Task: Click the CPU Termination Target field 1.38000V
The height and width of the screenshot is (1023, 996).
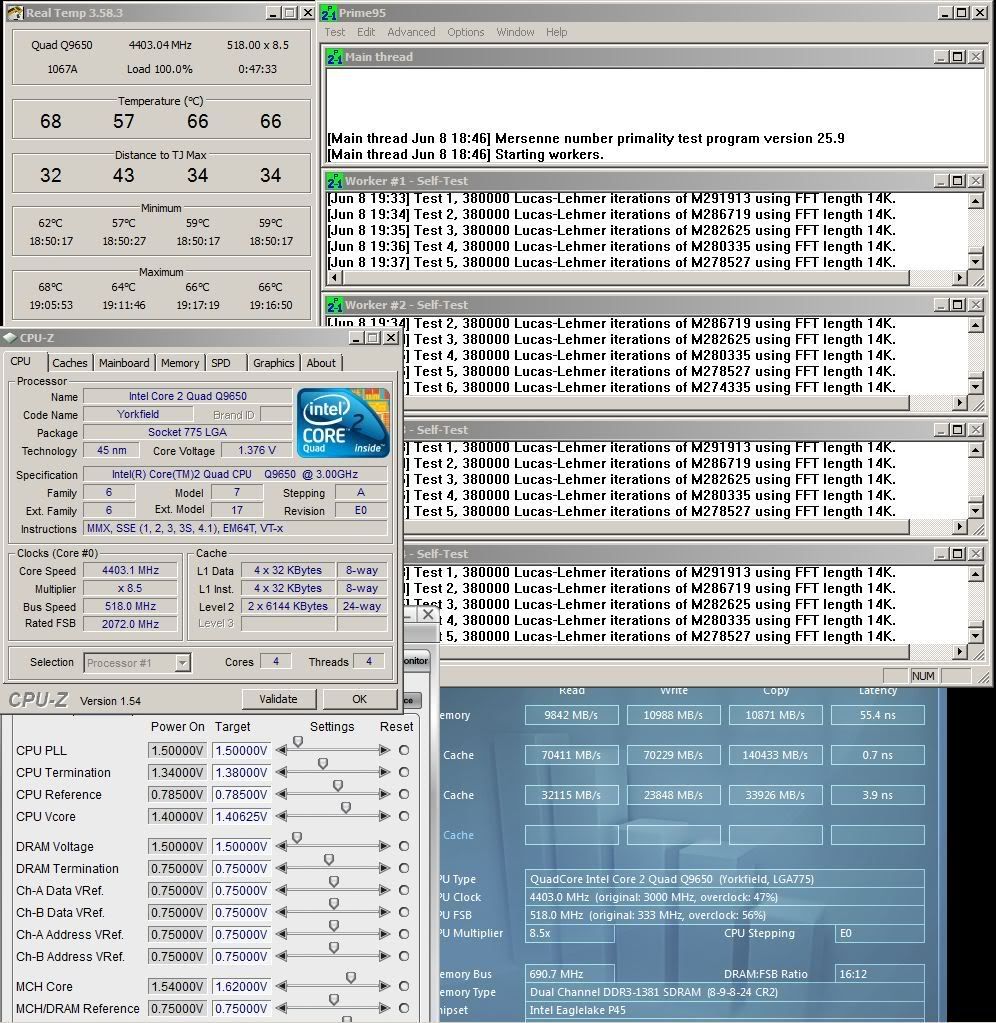Action: [241, 773]
